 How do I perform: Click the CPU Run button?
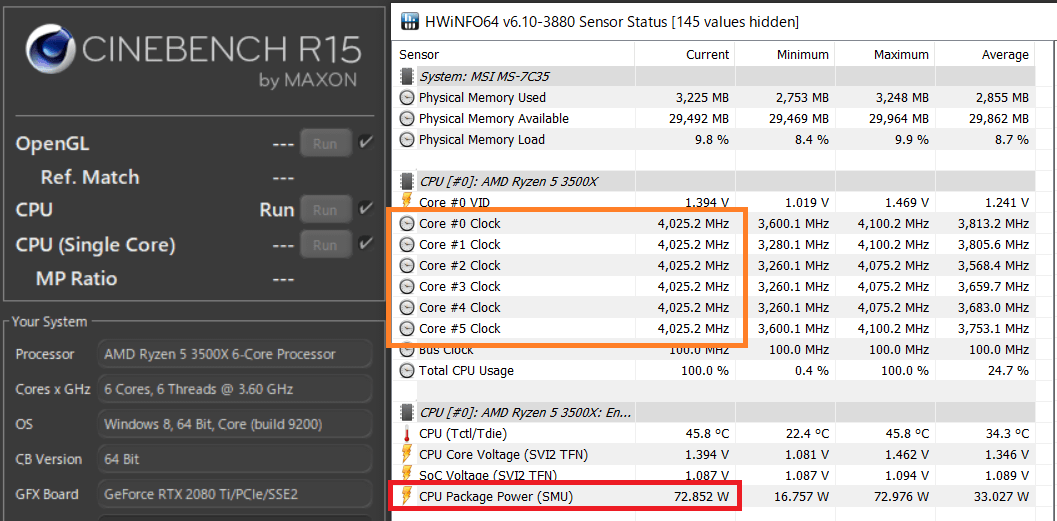(326, 210)
